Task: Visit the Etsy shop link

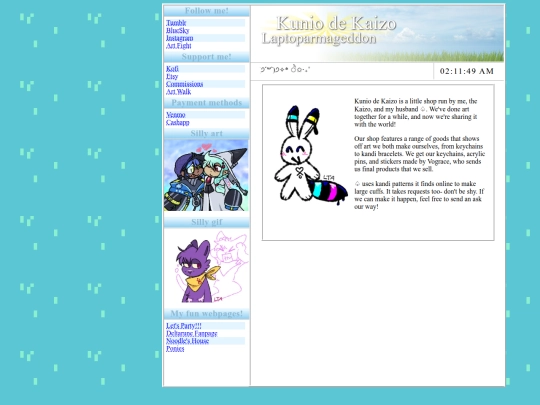Action: [x=172, y=76]
